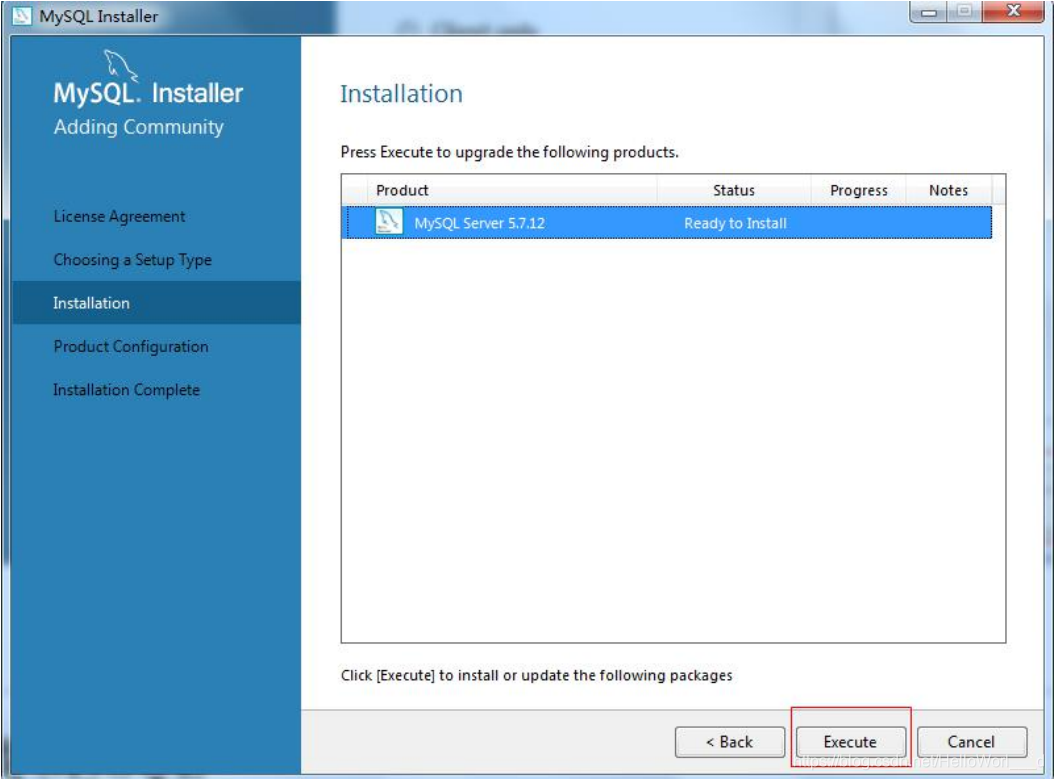Click the MySQL Installer title bar icon
Viewport: 1054px width, 780px height.
coord(22,15)
